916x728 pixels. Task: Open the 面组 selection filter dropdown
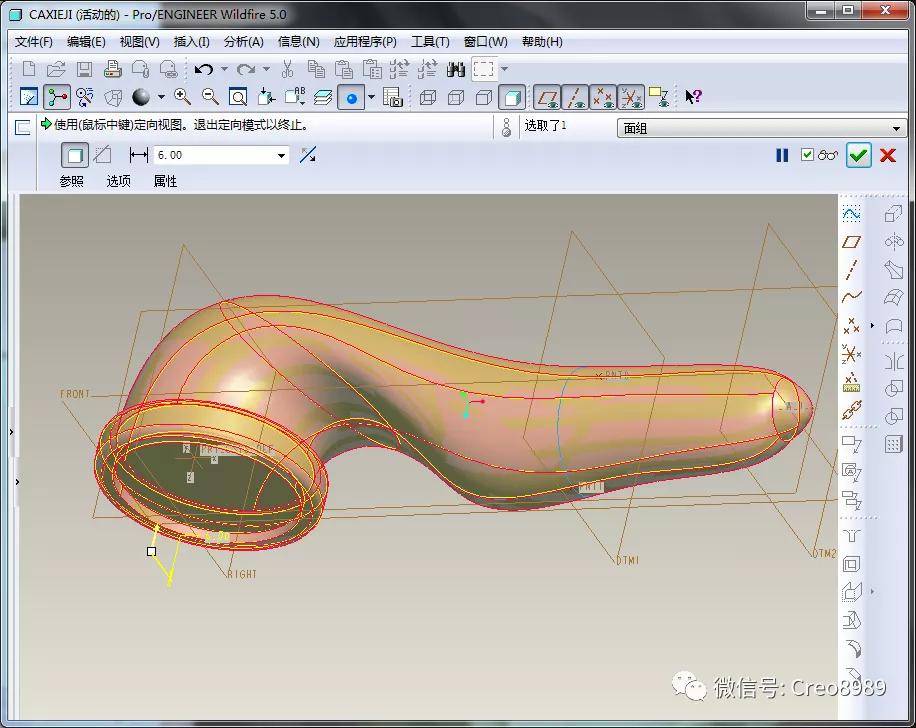click(x=896, y=128)
